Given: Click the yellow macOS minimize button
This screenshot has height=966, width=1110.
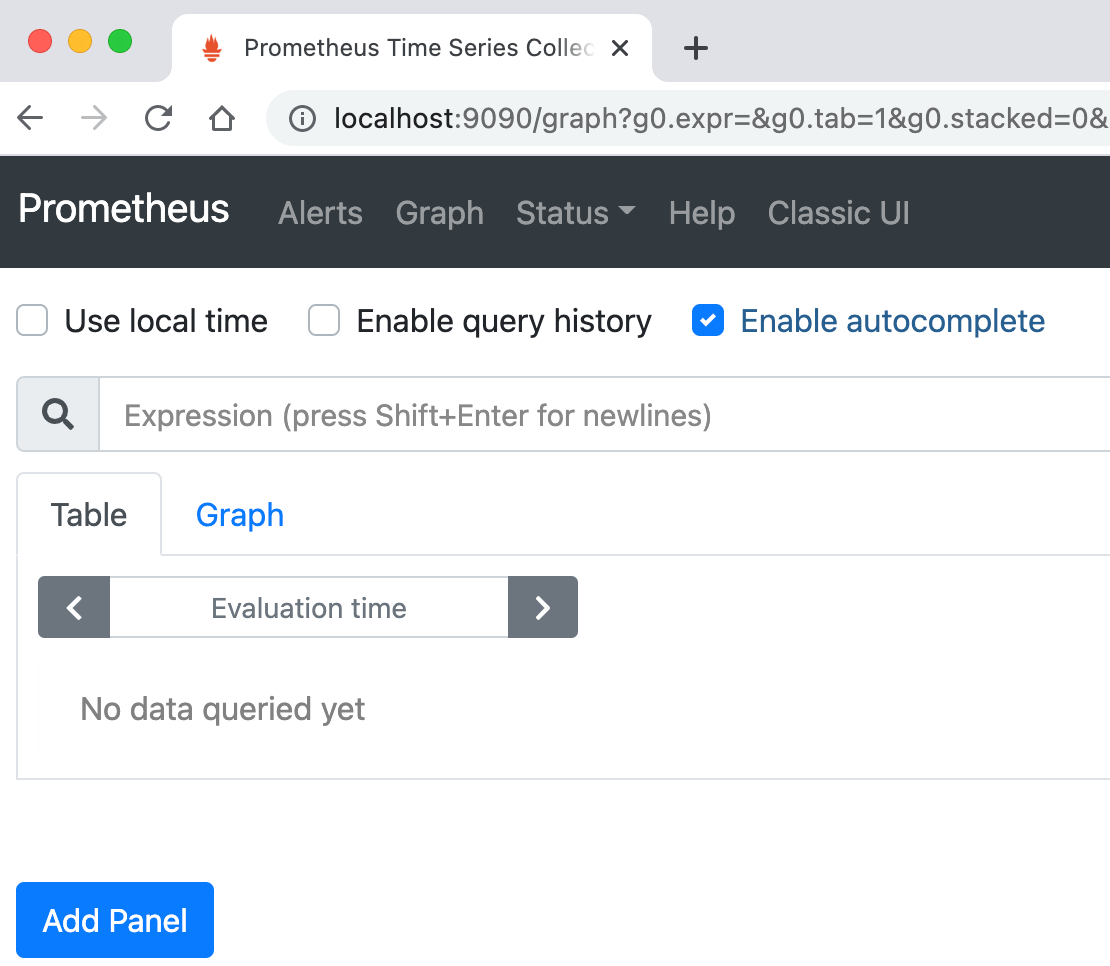Looking at the screenshot, I should [x=80, y=41].
